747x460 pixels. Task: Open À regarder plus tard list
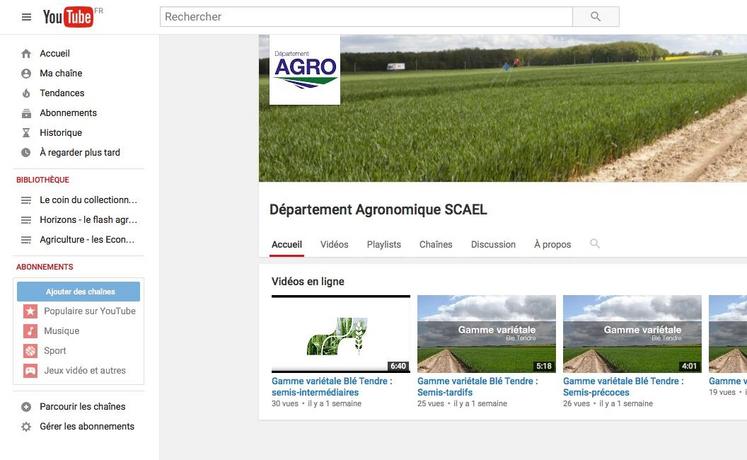click(80, 153)
